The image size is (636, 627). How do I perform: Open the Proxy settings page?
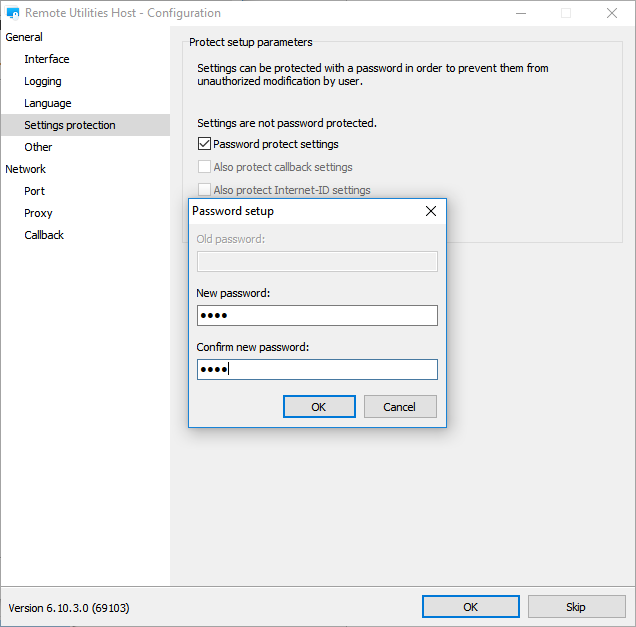click(38, 213)
